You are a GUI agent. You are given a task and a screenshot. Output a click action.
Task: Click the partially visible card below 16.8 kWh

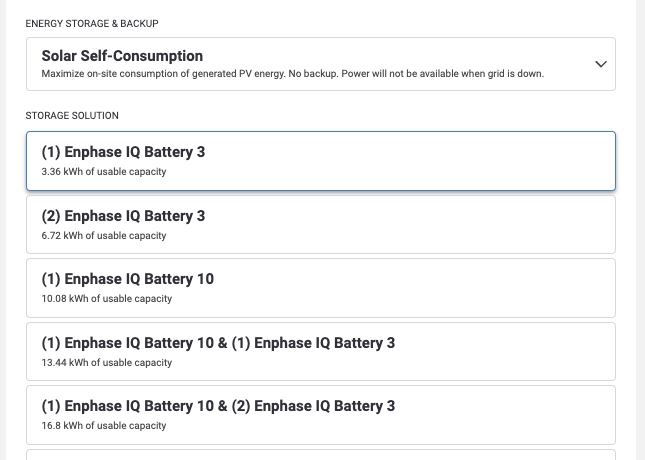pyautogui.click(x=321, y=455)
